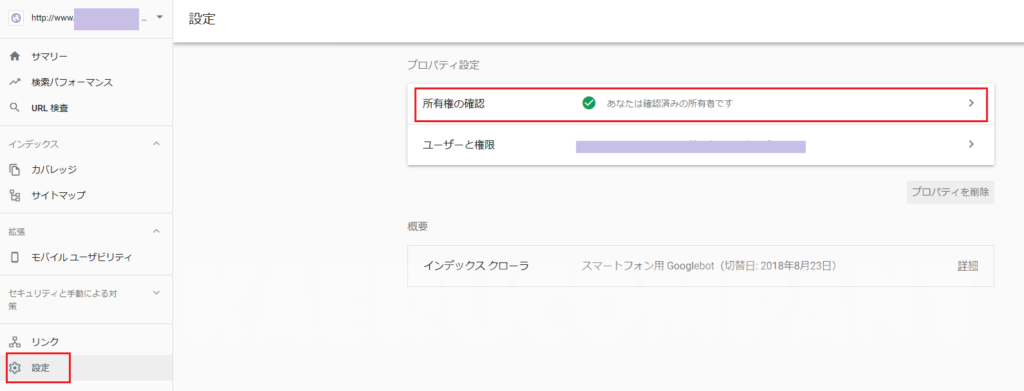Click the link-tree icon beside リンク
Viewport: 1024px width, 391px height.
15,342
